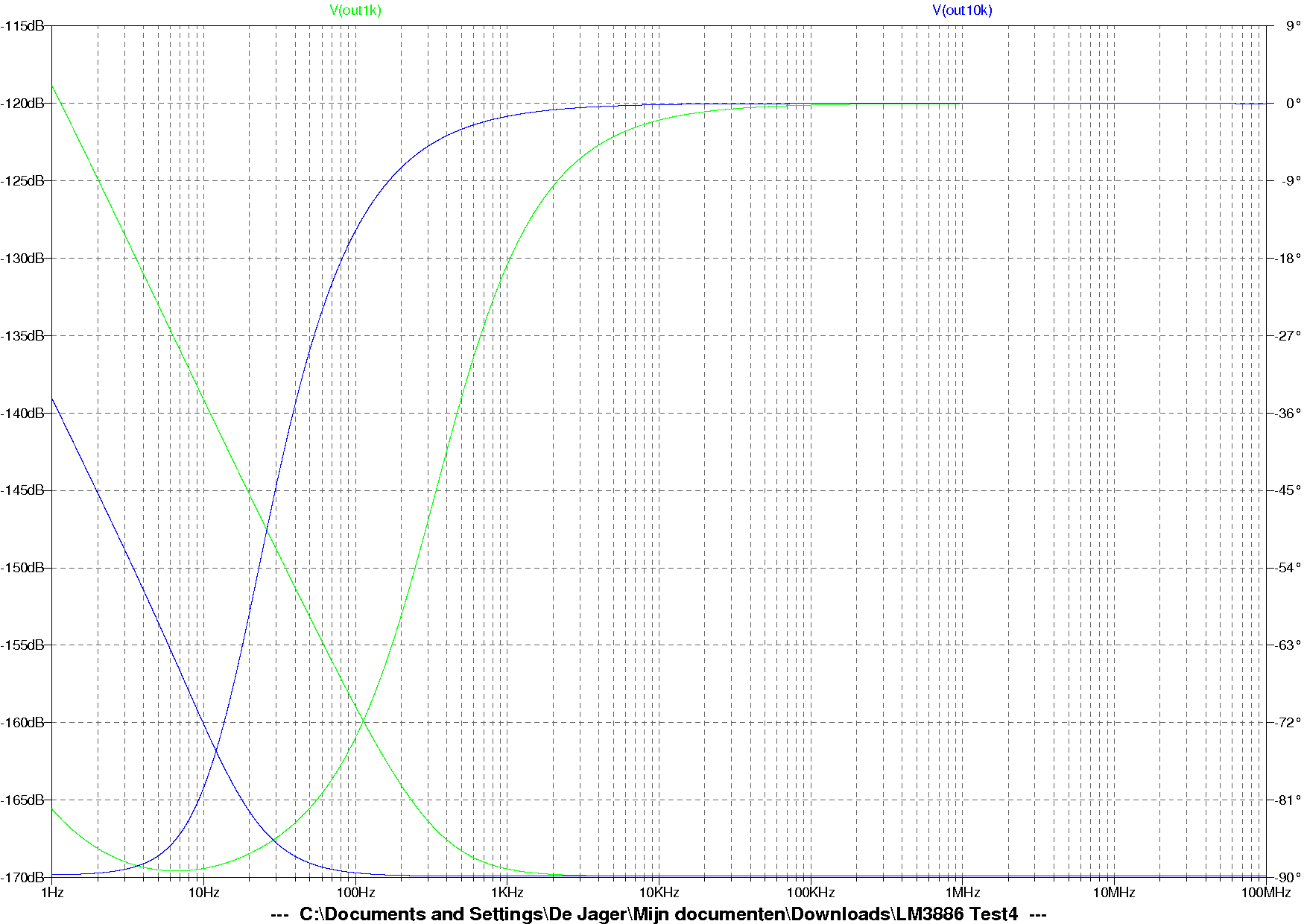Click the 1MHz frequency axis label
Image resolution: width=1307 pixels, height=924 pixels.
point(963,893)
